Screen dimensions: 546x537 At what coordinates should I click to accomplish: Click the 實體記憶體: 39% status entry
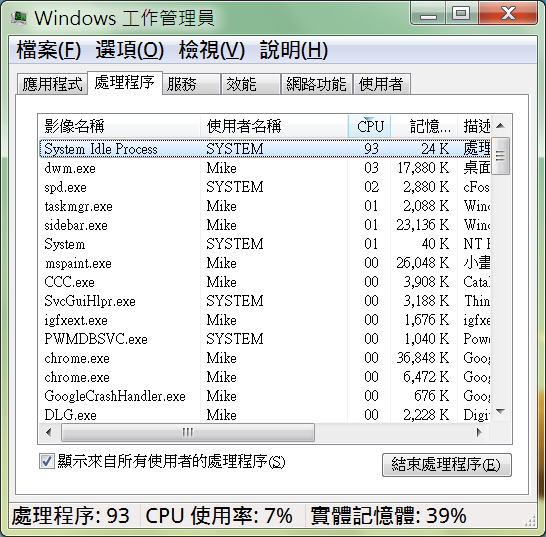pos(388,516)
